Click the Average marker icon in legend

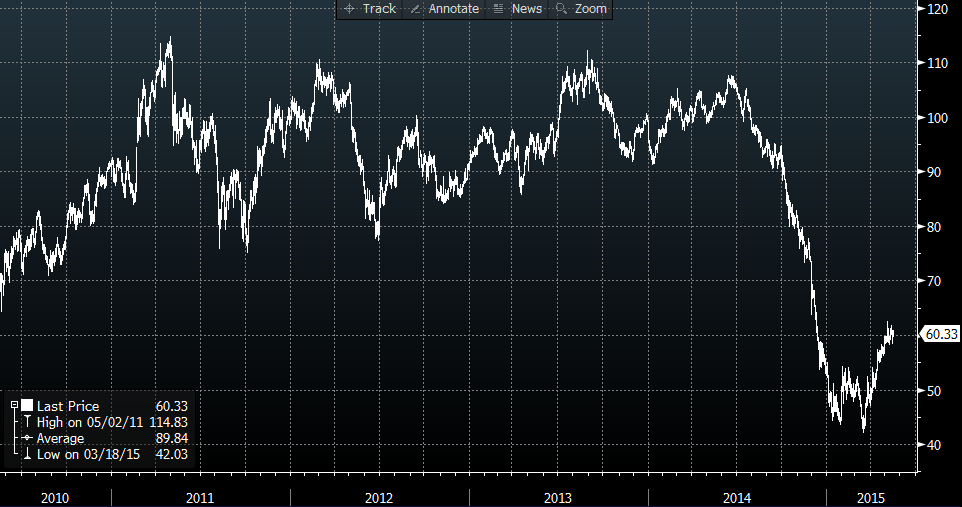(x=27, y=439)
